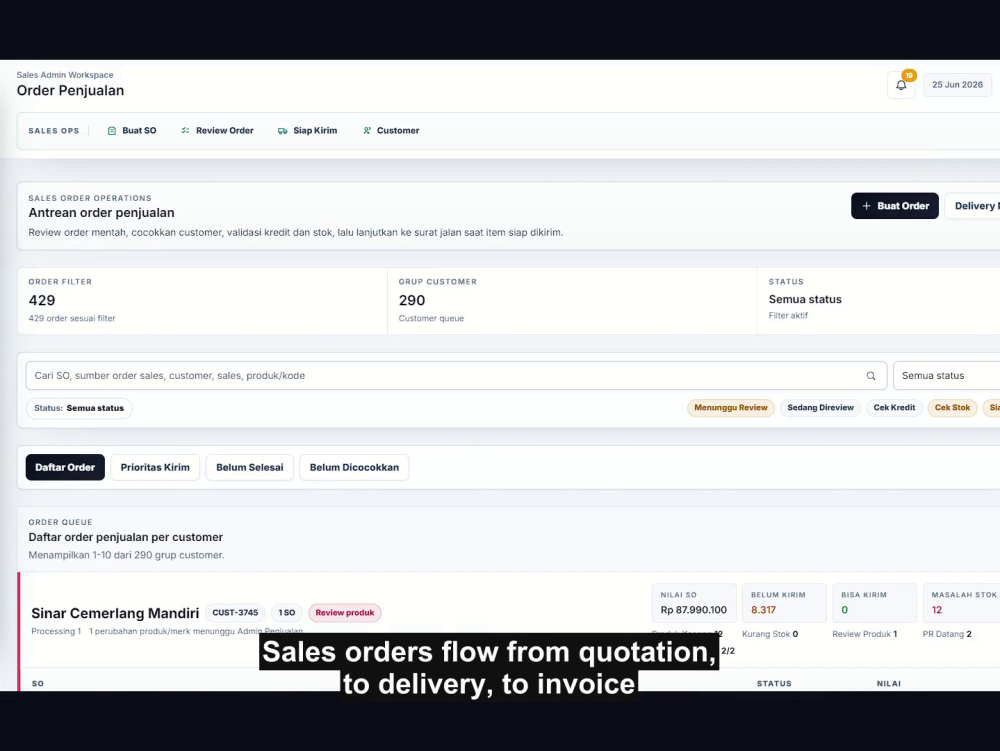Select the Daftar Order tab
The image size is (1000, 751).
coord(65,467)
